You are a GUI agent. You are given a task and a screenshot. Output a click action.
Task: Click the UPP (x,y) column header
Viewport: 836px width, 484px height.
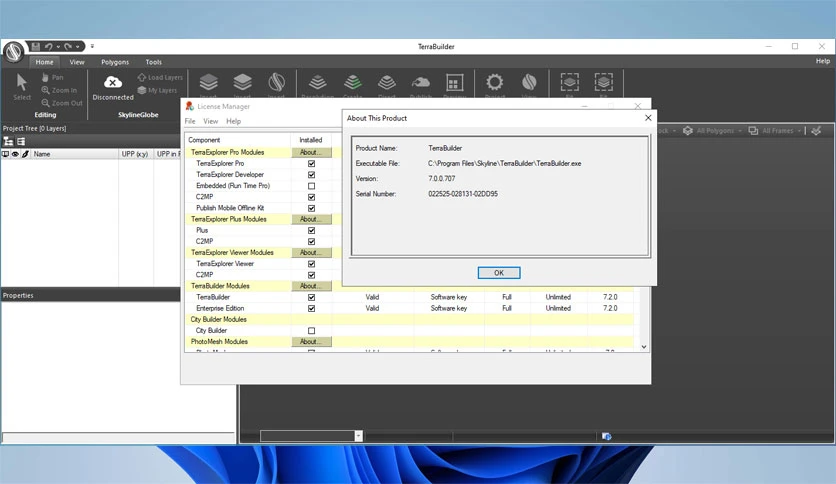pyautogui.click(x=136, y=154)
